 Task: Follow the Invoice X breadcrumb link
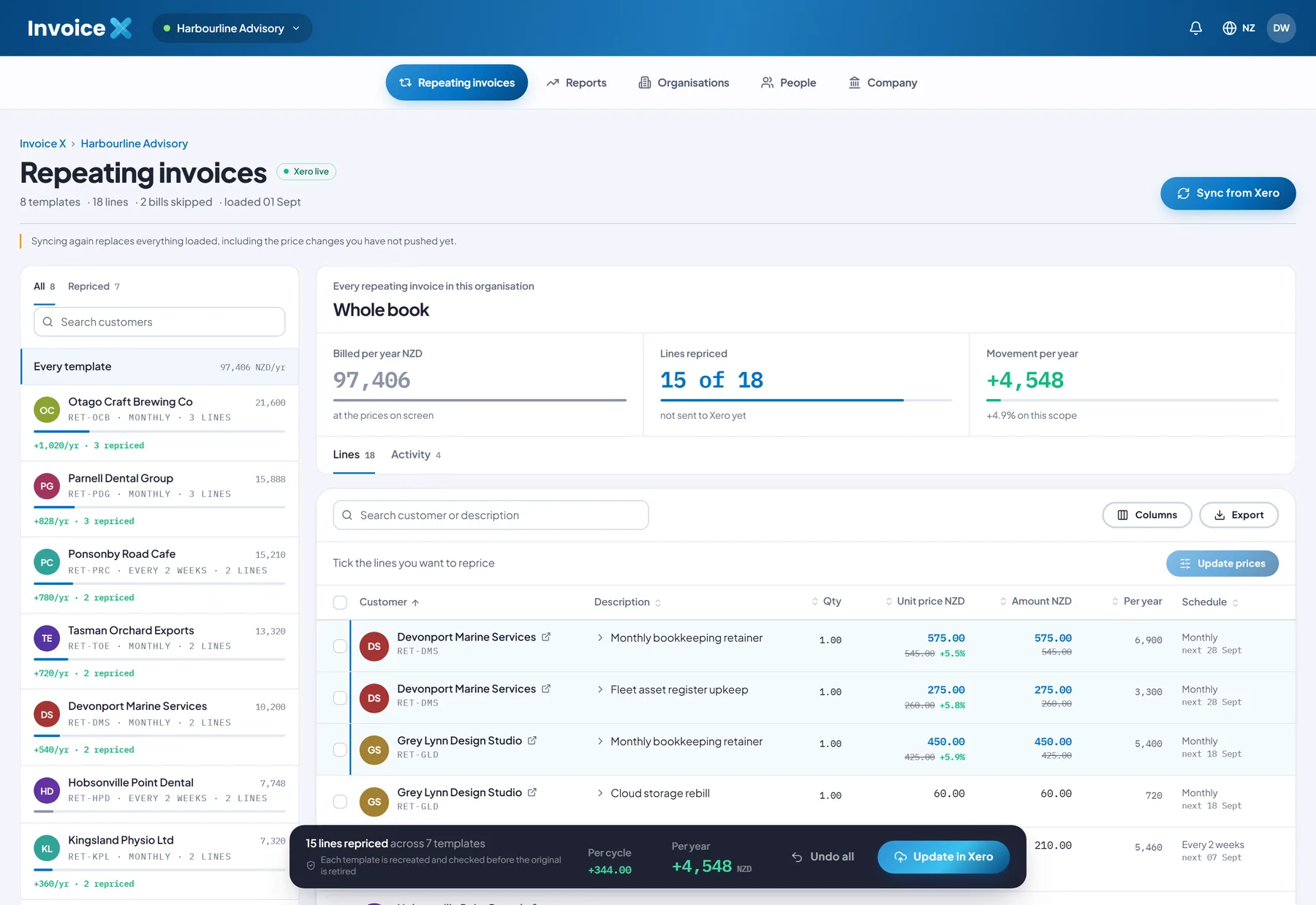pos(42,143)
